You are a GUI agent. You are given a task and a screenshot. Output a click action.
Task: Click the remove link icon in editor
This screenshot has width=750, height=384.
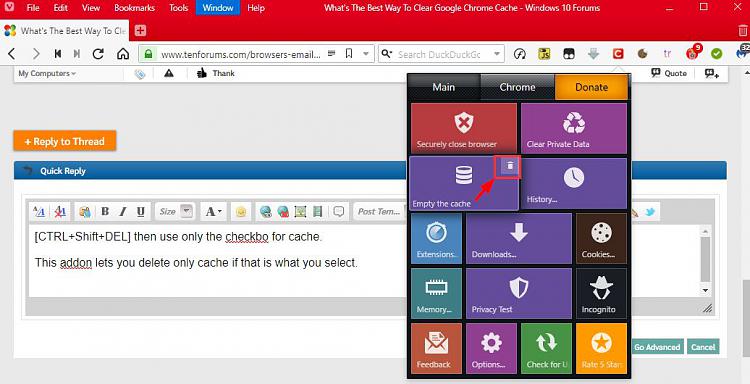(x=283, y=211)
